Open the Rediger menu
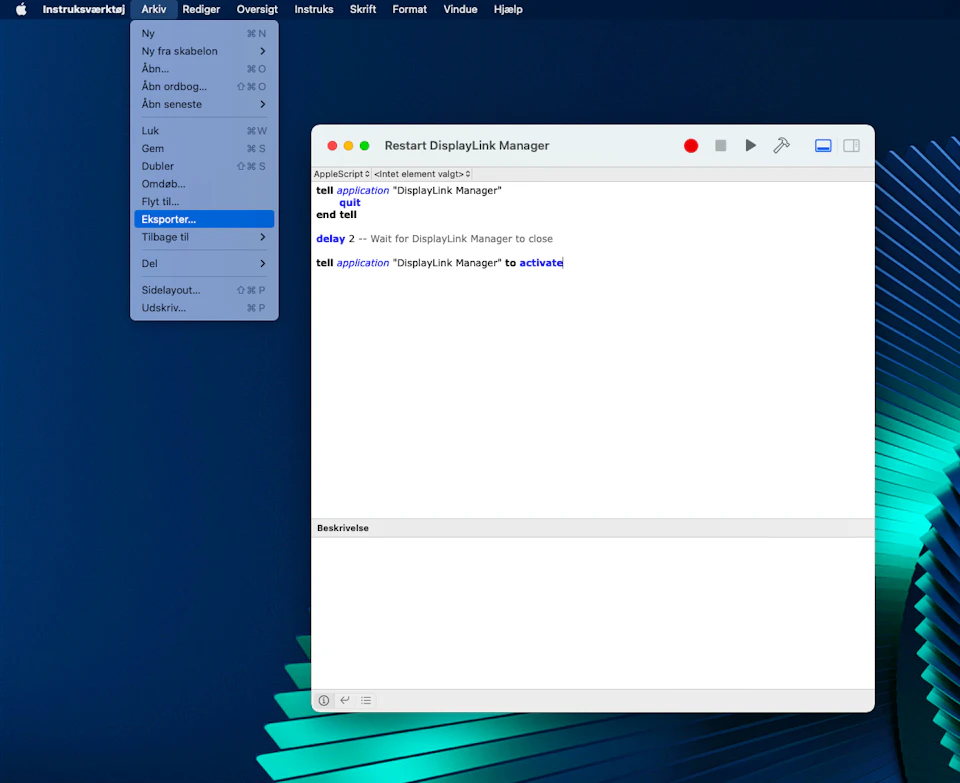 pyautogui.click(x=201, y=9)
